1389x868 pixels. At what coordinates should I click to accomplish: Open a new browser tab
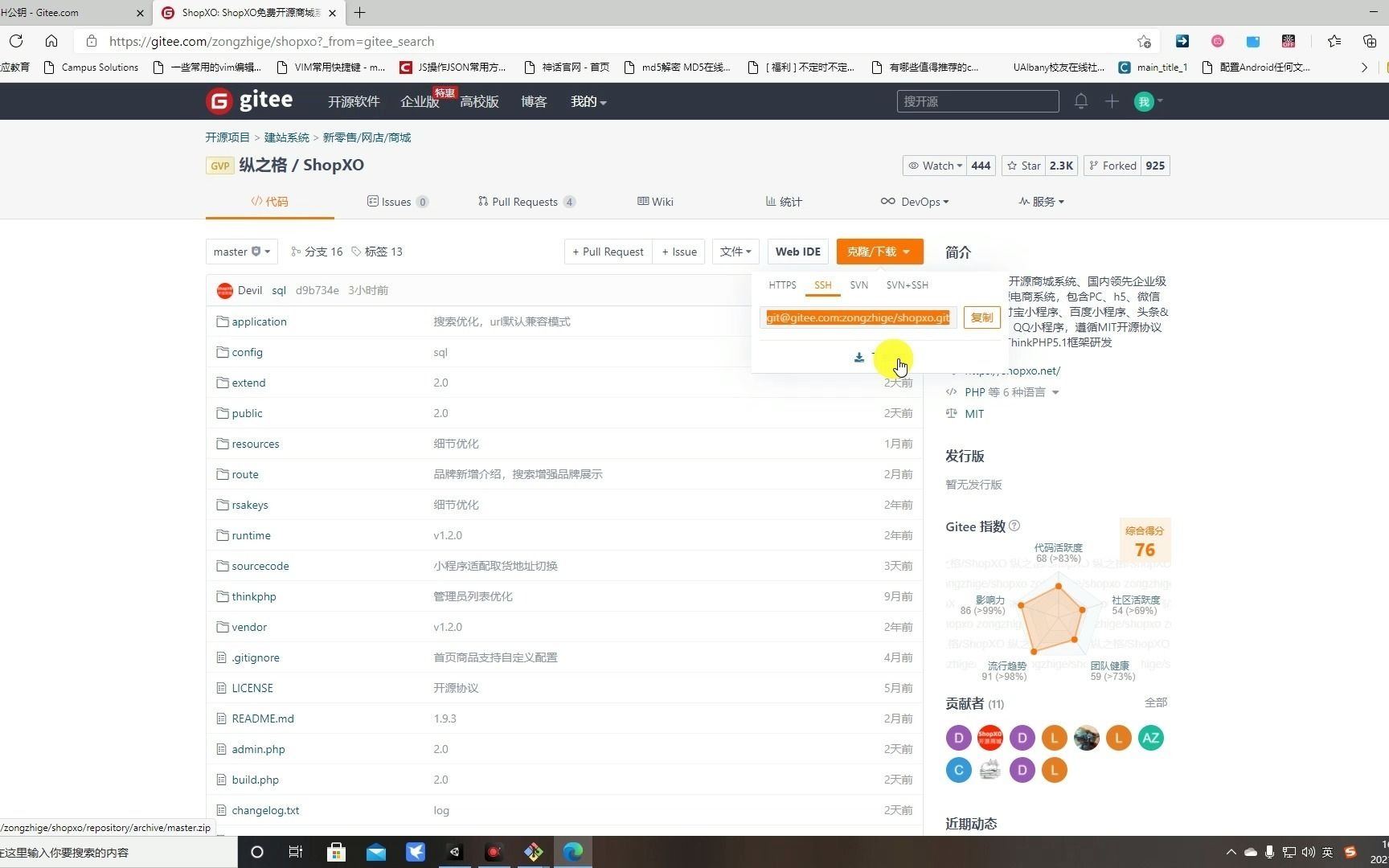[359, 13]
